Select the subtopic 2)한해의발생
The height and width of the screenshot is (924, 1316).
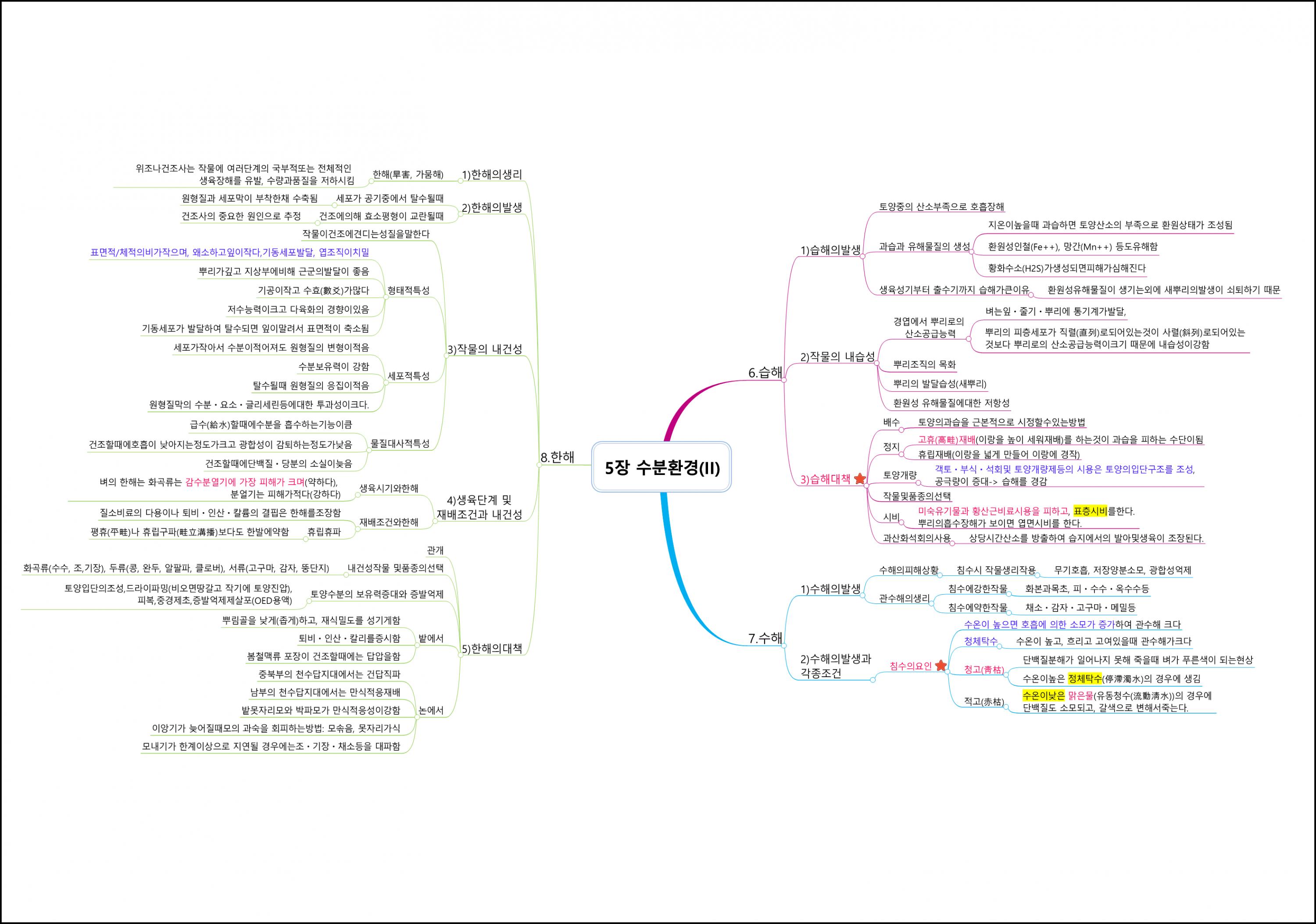(x=492, y=207)
